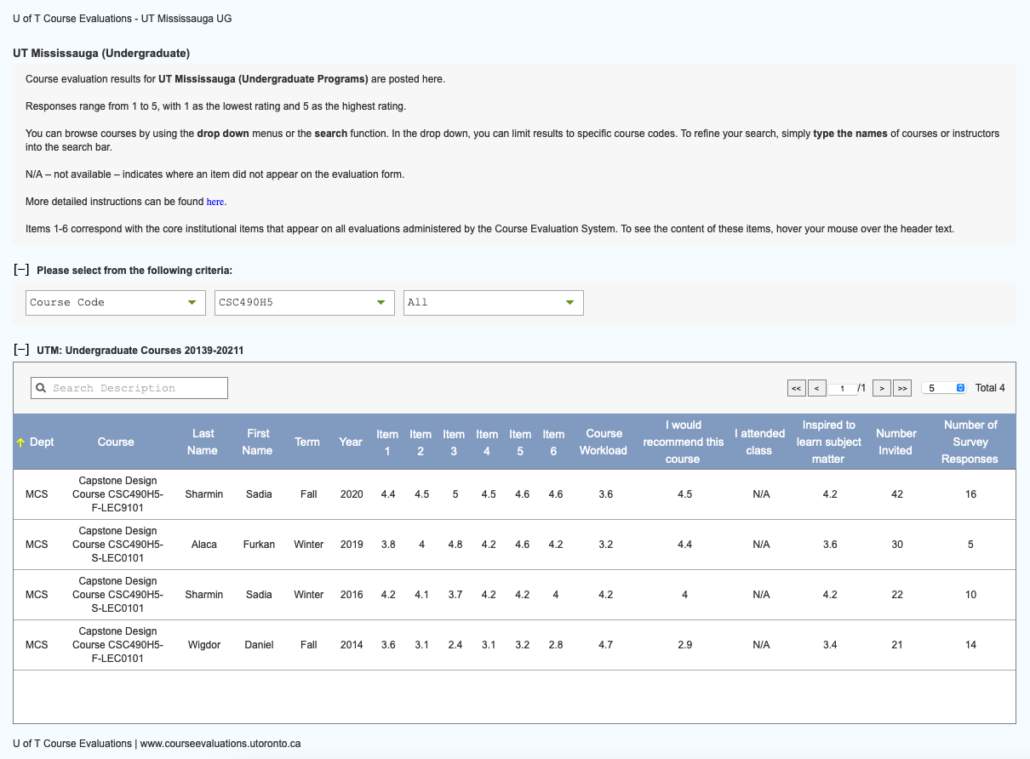Open the rows-per-page selector showing 5
This screenshot has width=1030, height=759.
coord(944,388)
